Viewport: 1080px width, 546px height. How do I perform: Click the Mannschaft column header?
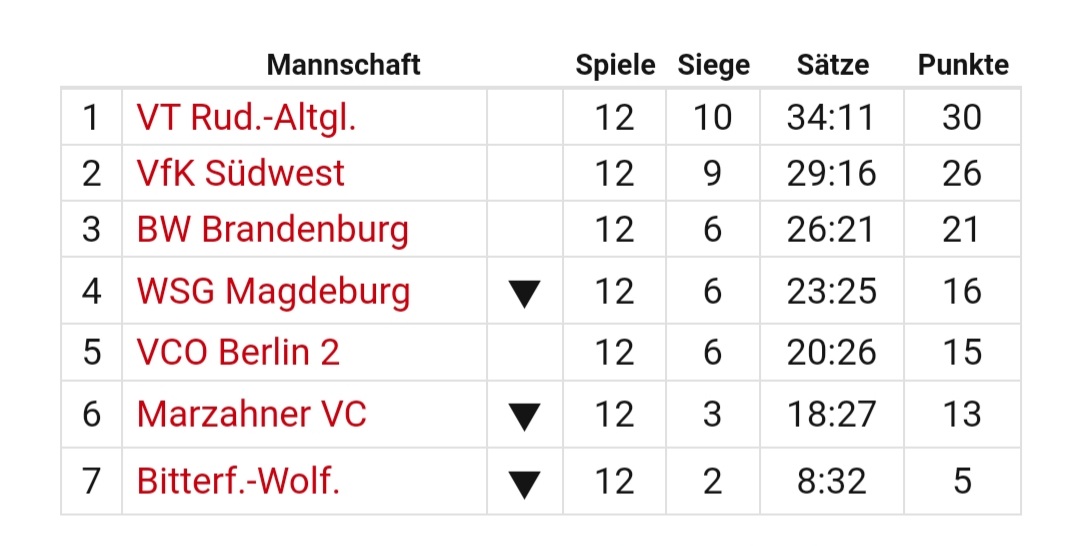pos(343,66)
